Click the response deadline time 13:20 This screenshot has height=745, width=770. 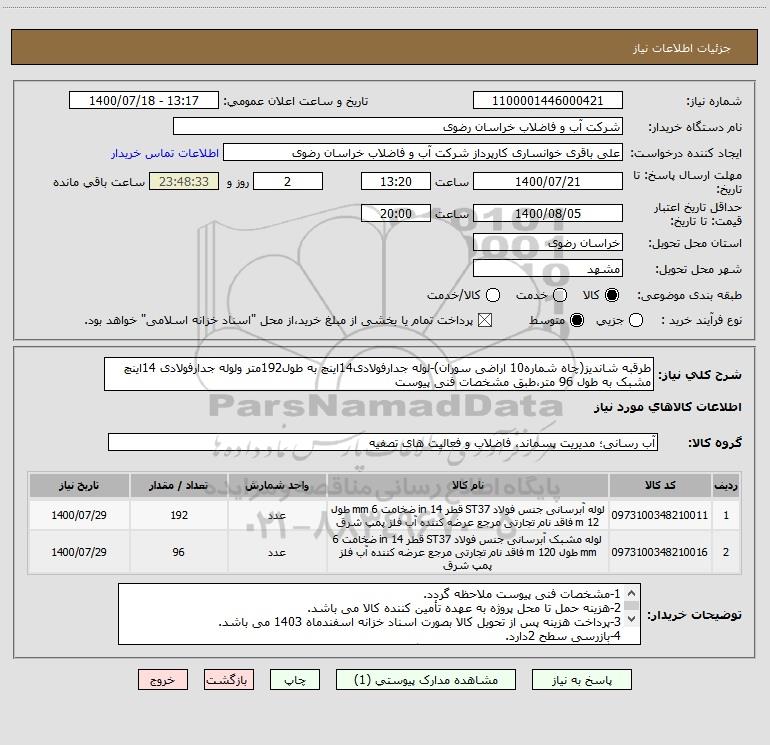[x=396, y=181]
